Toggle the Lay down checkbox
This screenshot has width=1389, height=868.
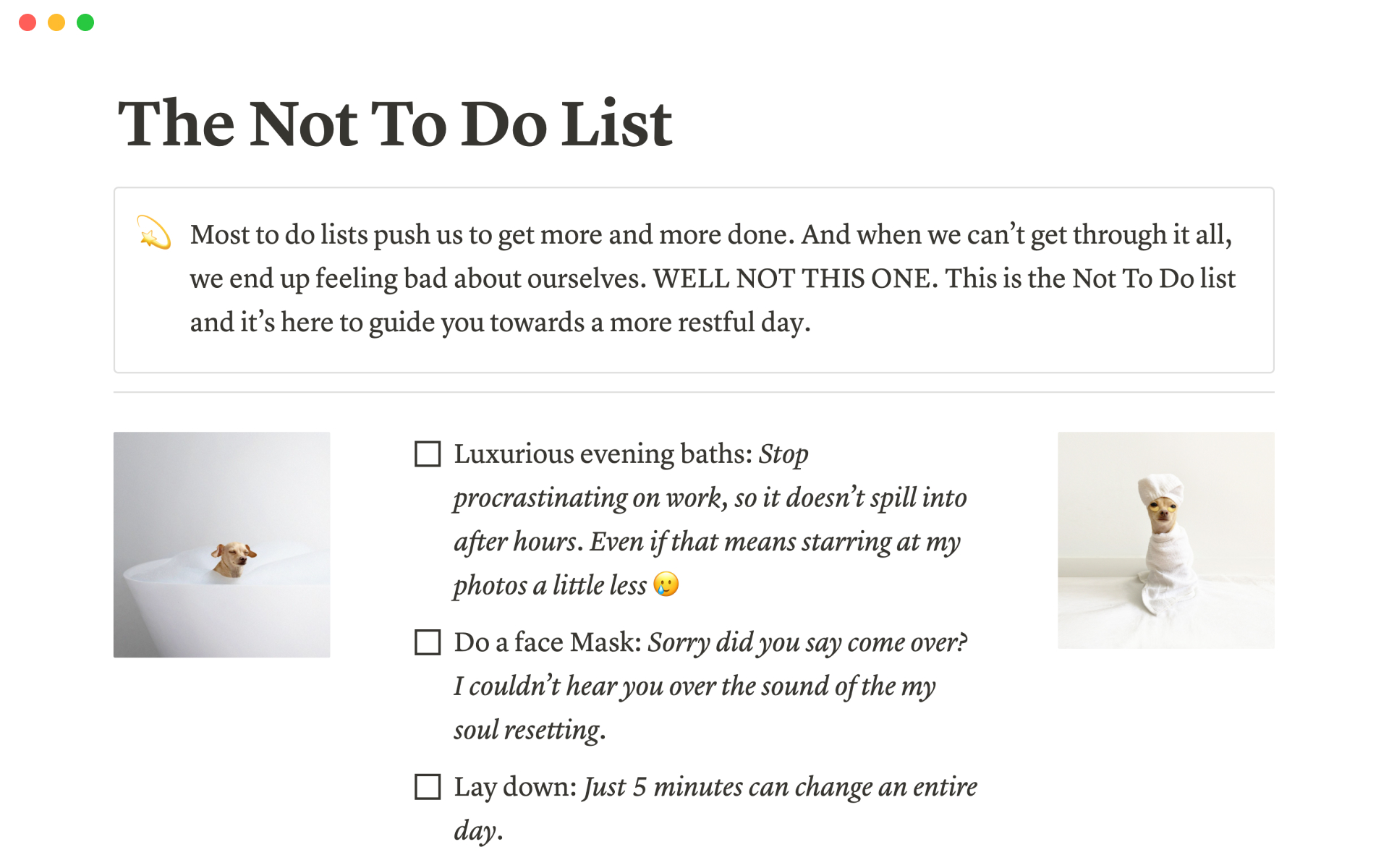(x=428, y=787)
